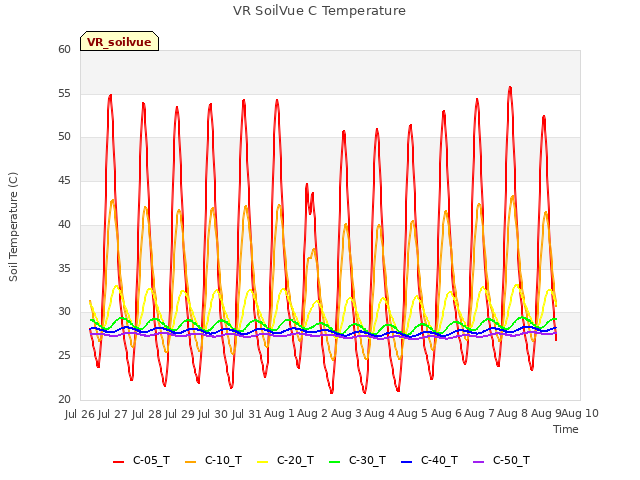Click the Jul 31 x-axis label
640x480 pixels.
[x=247, y=414]
